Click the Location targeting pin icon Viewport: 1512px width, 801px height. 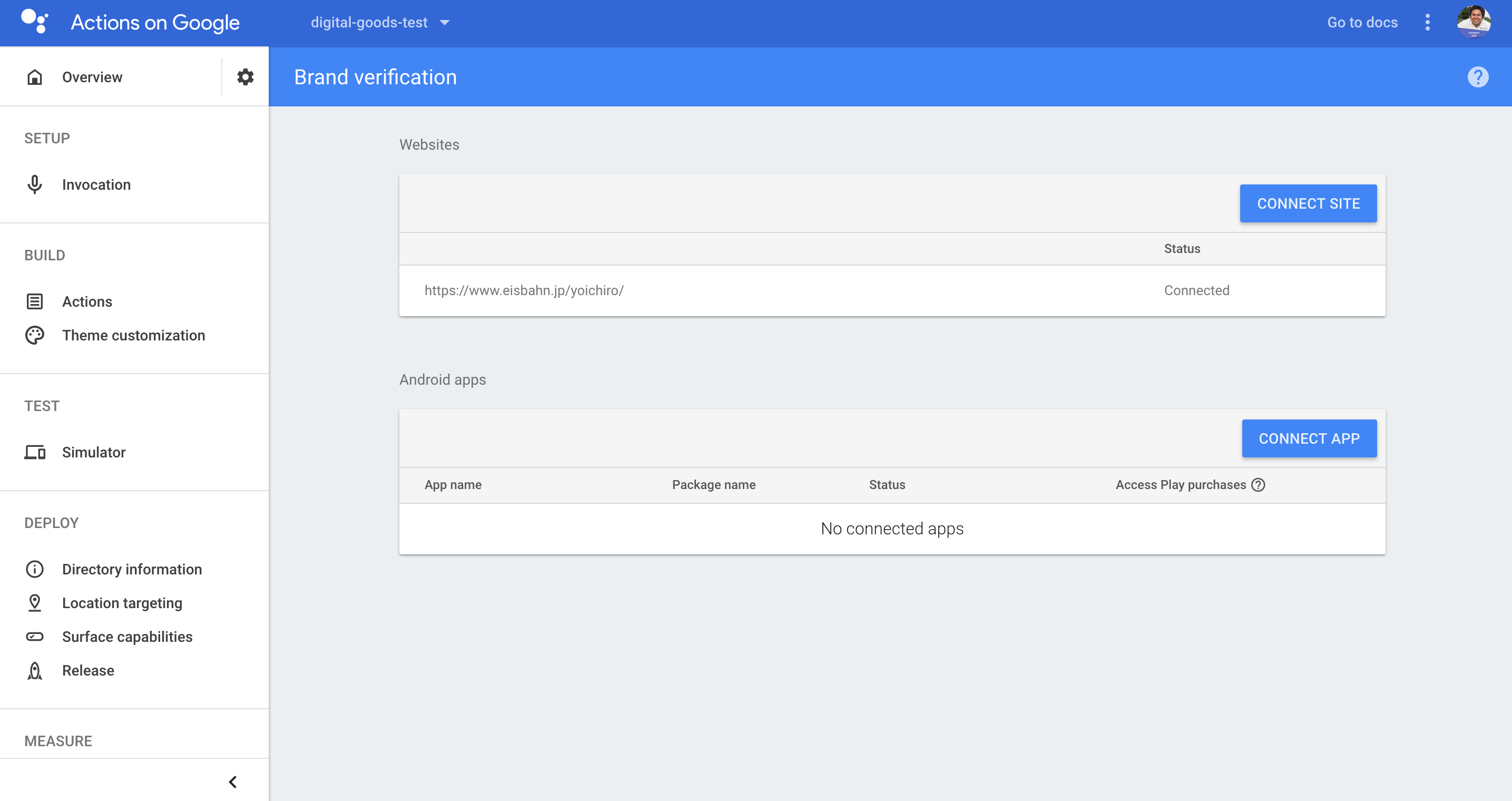[x=35, y=603]
